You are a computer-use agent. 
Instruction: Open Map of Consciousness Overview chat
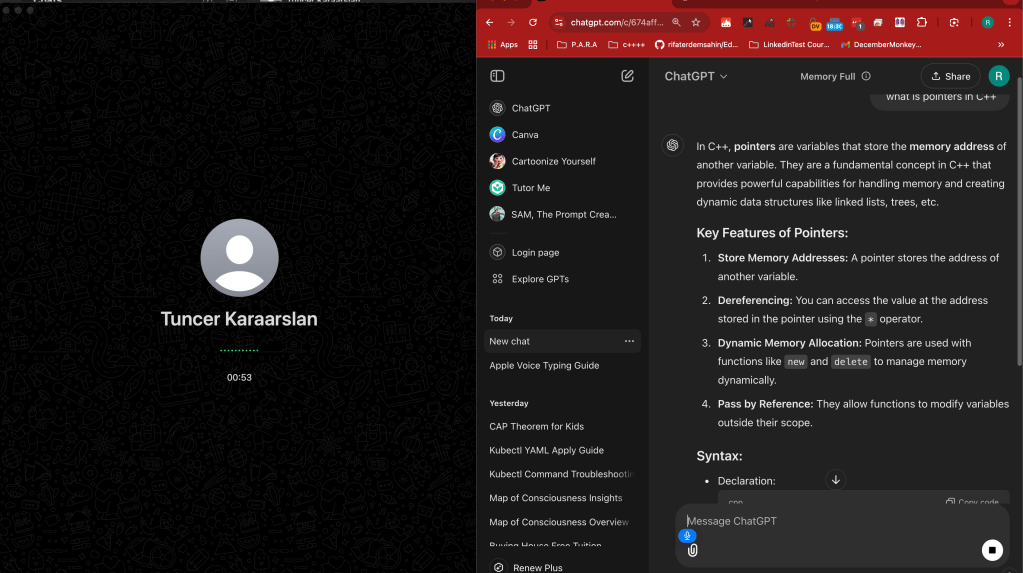point(561,522)
